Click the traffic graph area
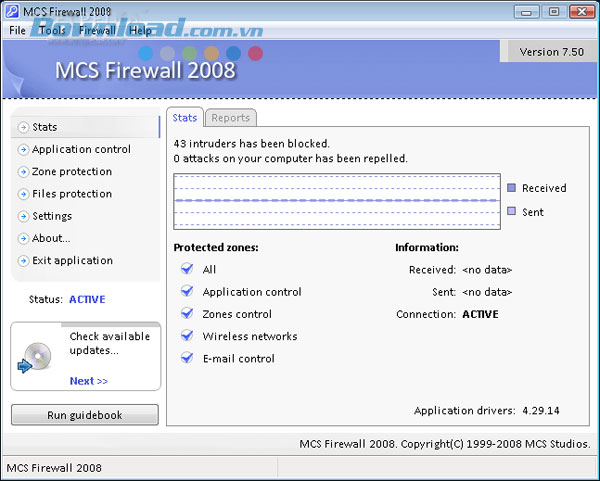Screen dimensions: 600x481 335,200
